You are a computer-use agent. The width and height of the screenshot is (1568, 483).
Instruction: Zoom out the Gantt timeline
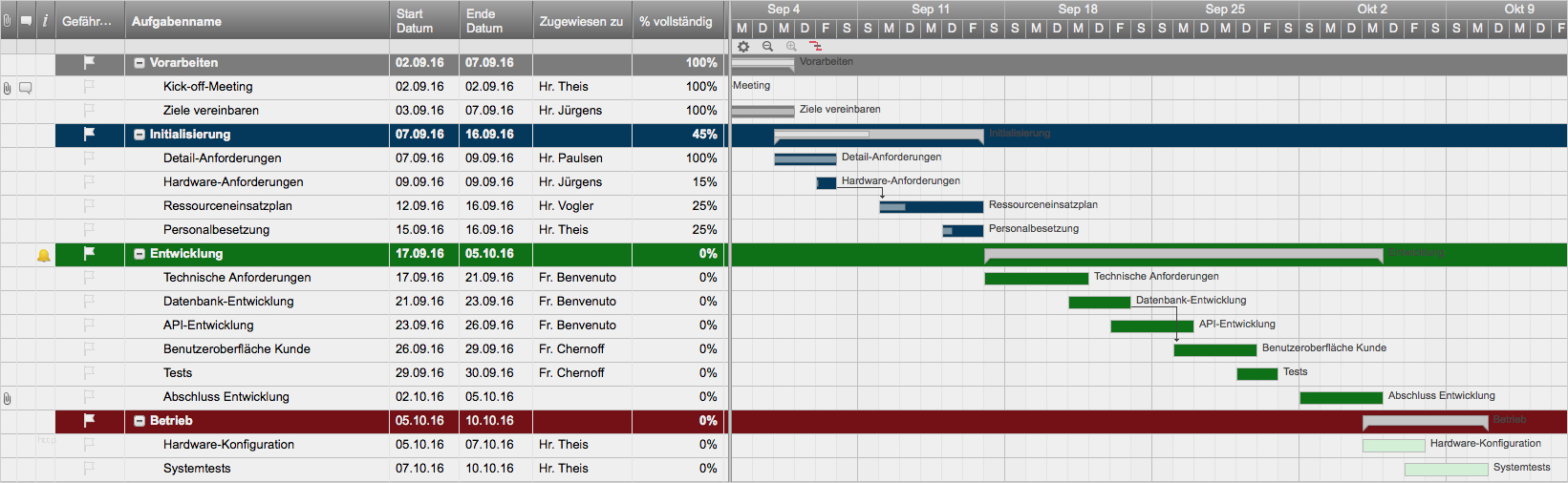(767, 46)
